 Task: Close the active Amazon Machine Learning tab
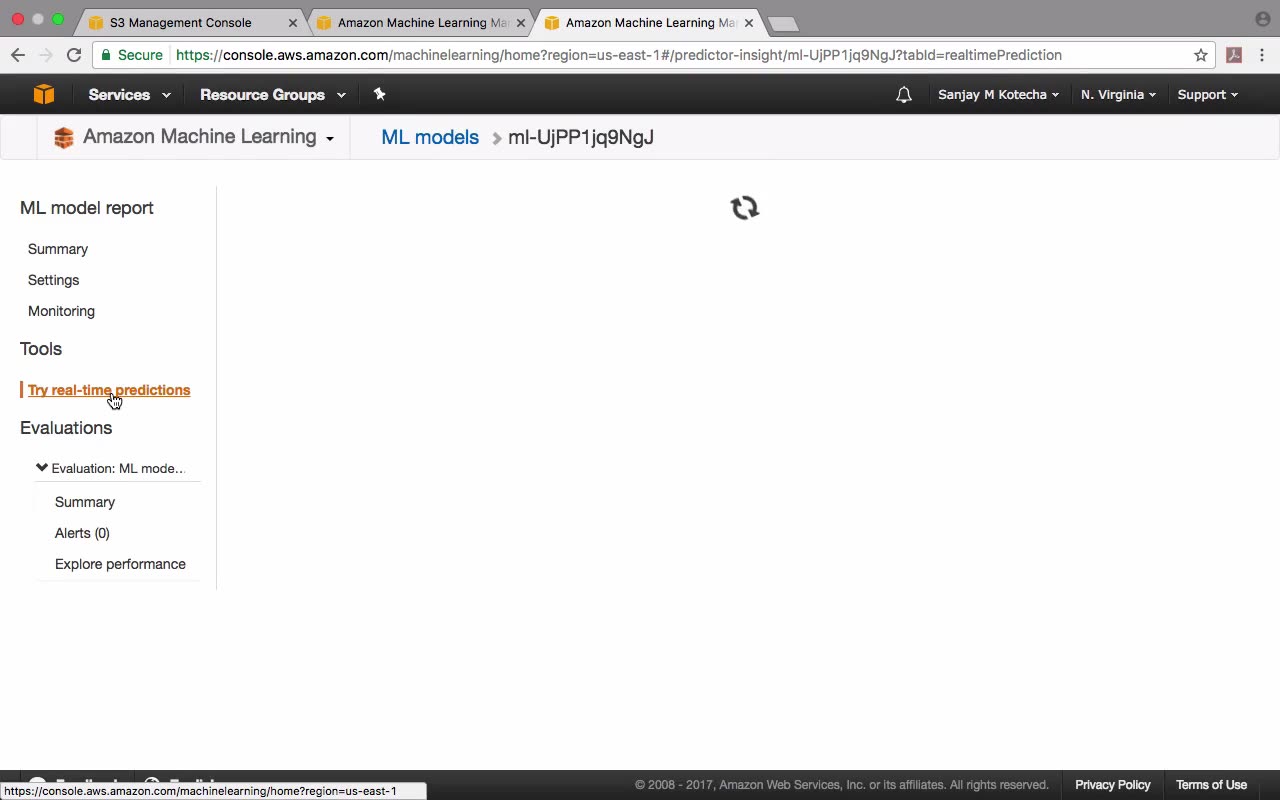point(749,22)
